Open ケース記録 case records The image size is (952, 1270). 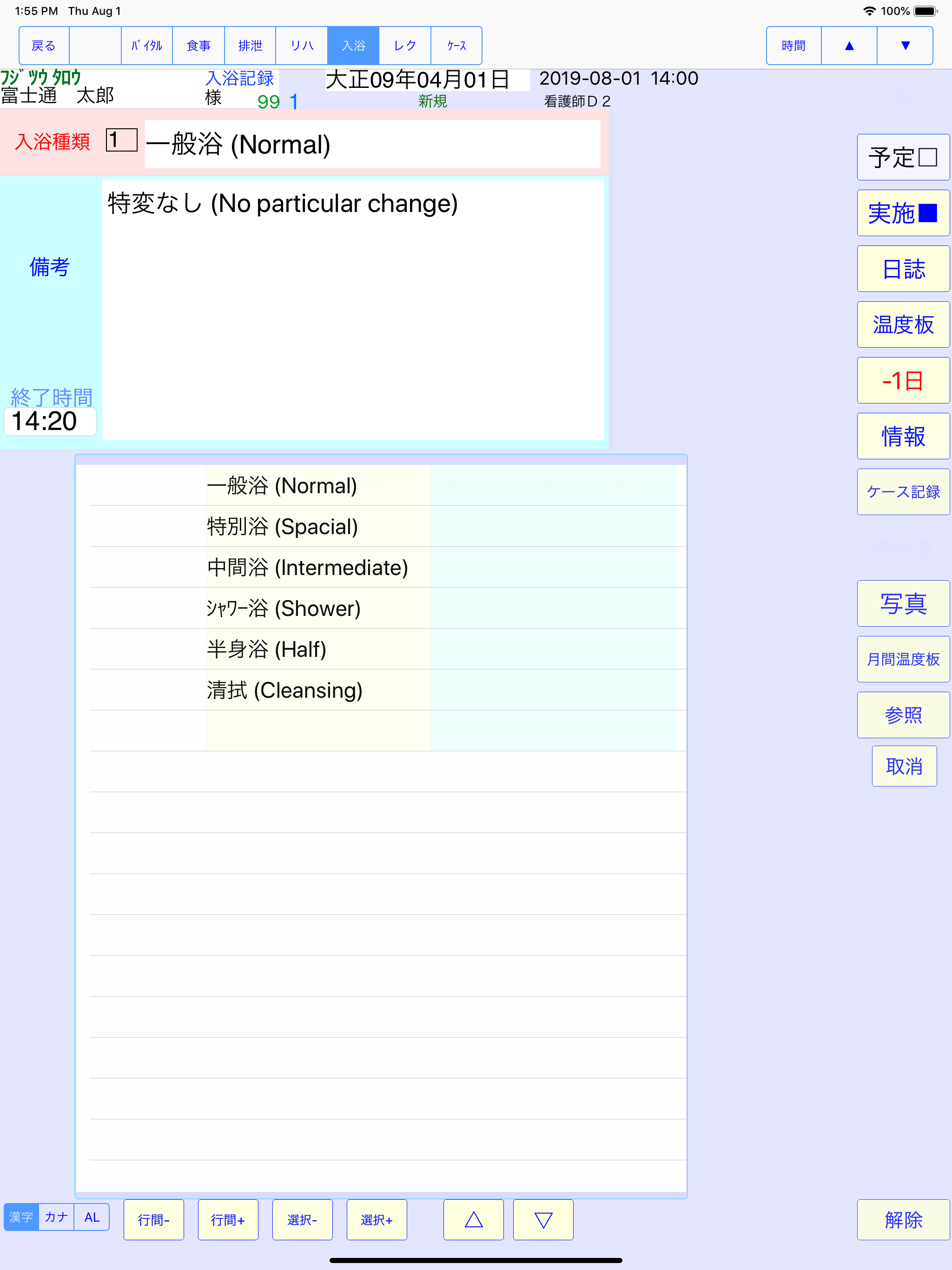click(903, 491)
